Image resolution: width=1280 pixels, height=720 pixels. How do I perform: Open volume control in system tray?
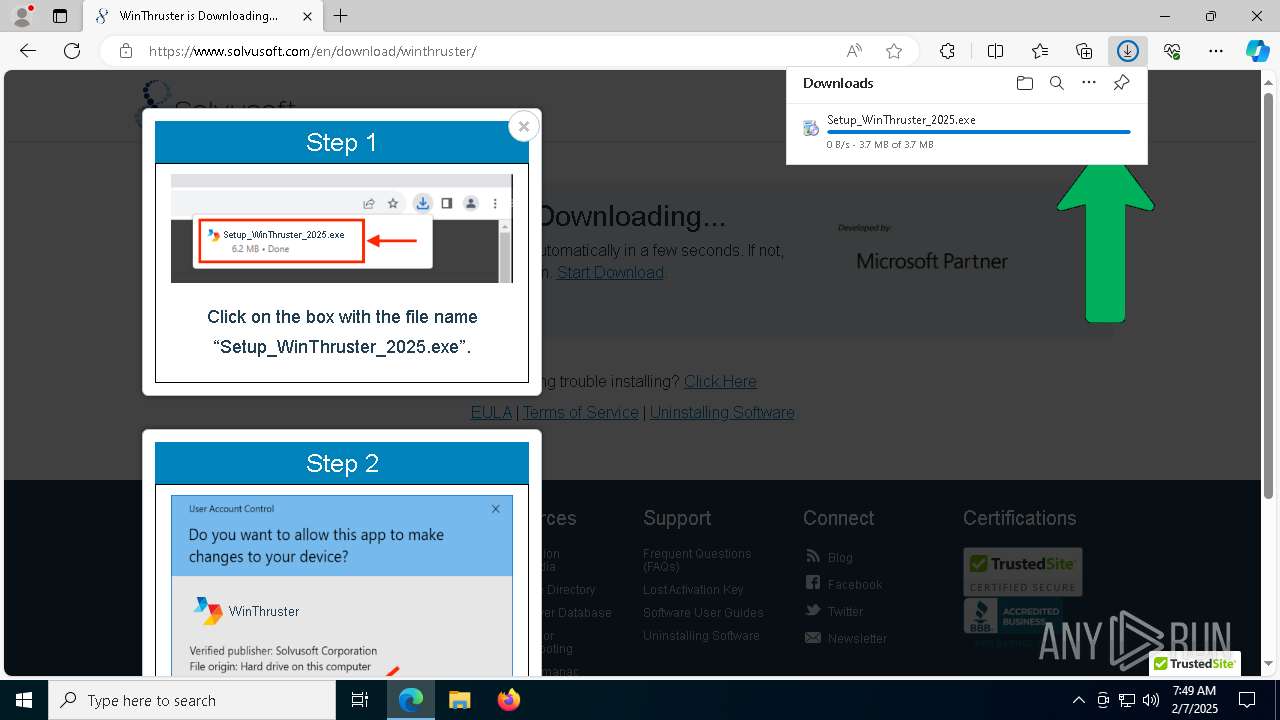pyautogui.click(x=1151, y=700)
